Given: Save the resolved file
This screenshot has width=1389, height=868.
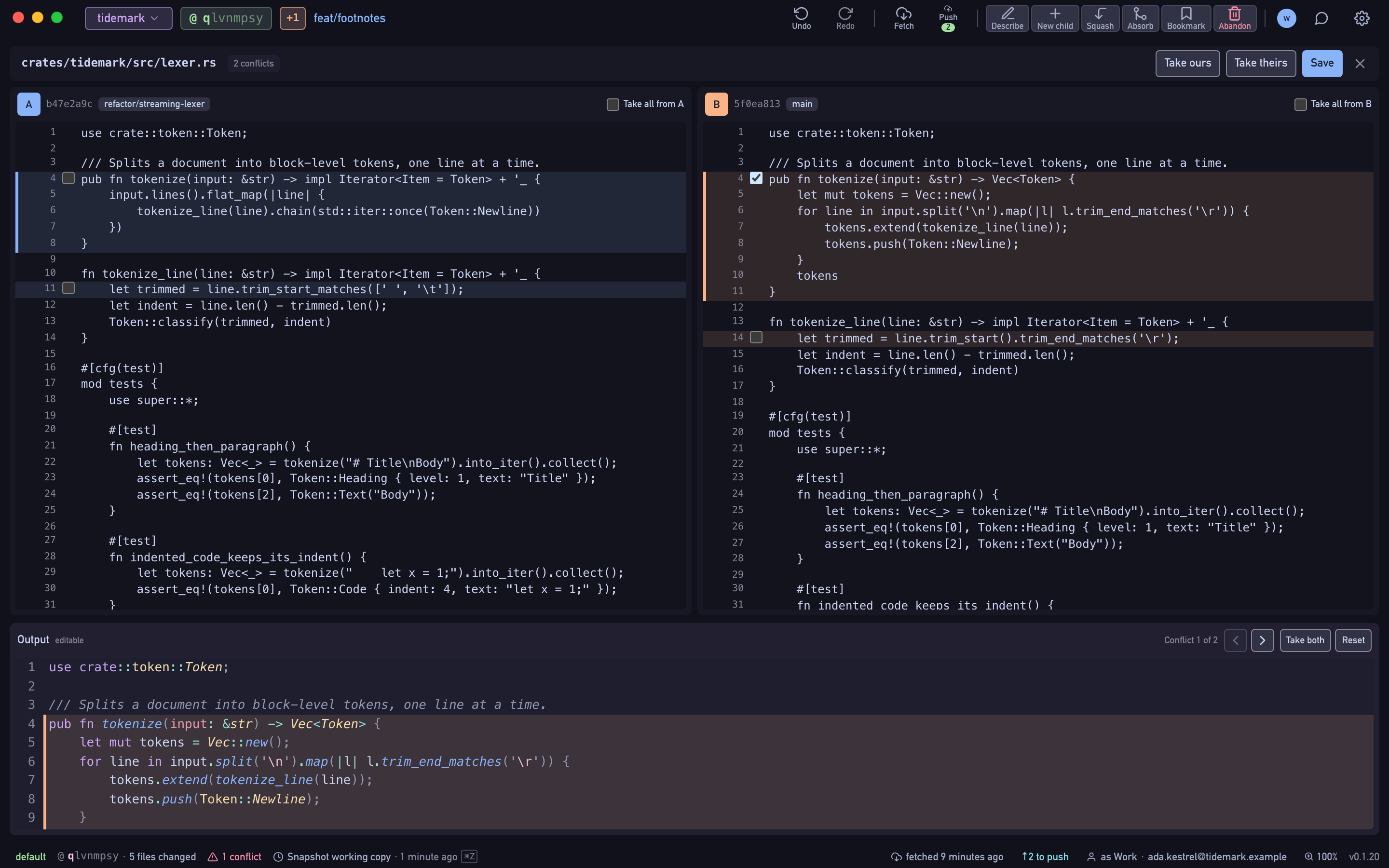Looking at the screenshot, I should (1322, 63).
